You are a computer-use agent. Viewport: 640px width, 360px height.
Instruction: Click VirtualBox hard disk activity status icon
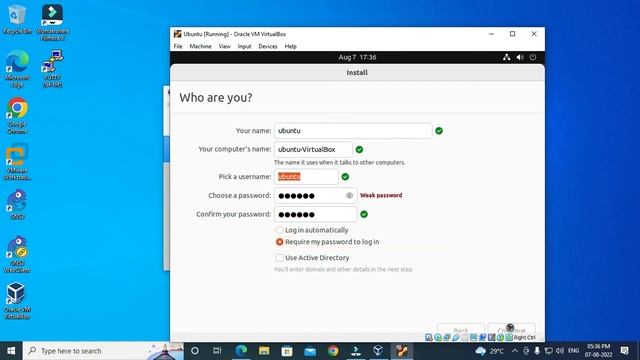point(429,338)
